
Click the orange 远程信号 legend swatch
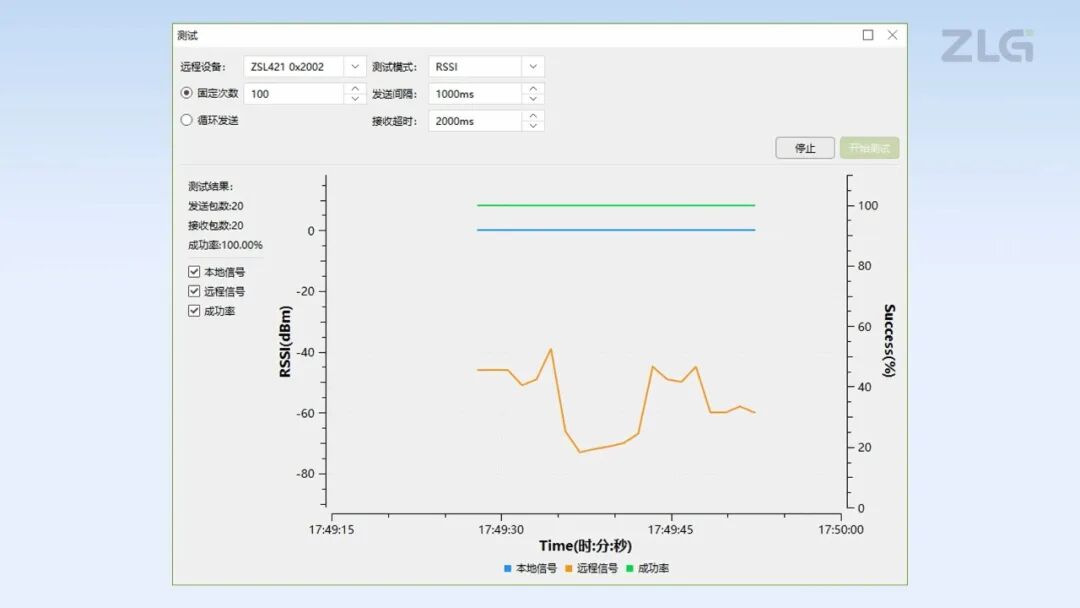coord(568,568)
